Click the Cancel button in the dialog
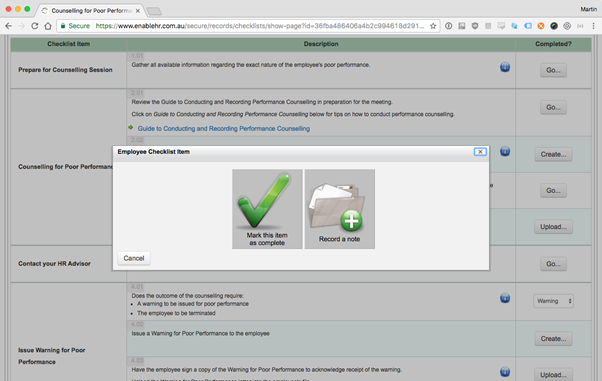602x381 pixels. tap(134, 258)
